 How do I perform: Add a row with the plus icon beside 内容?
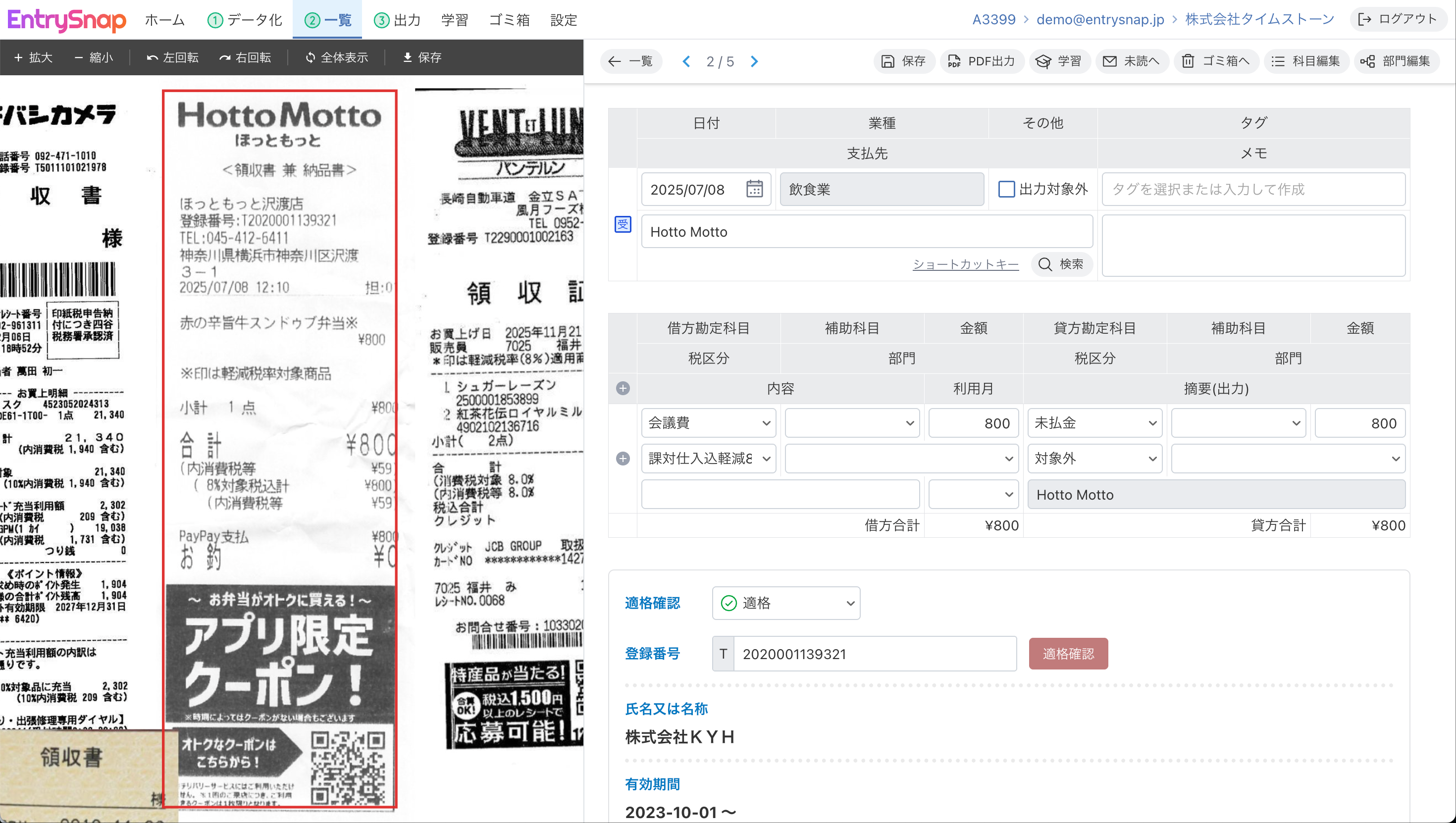623,388
